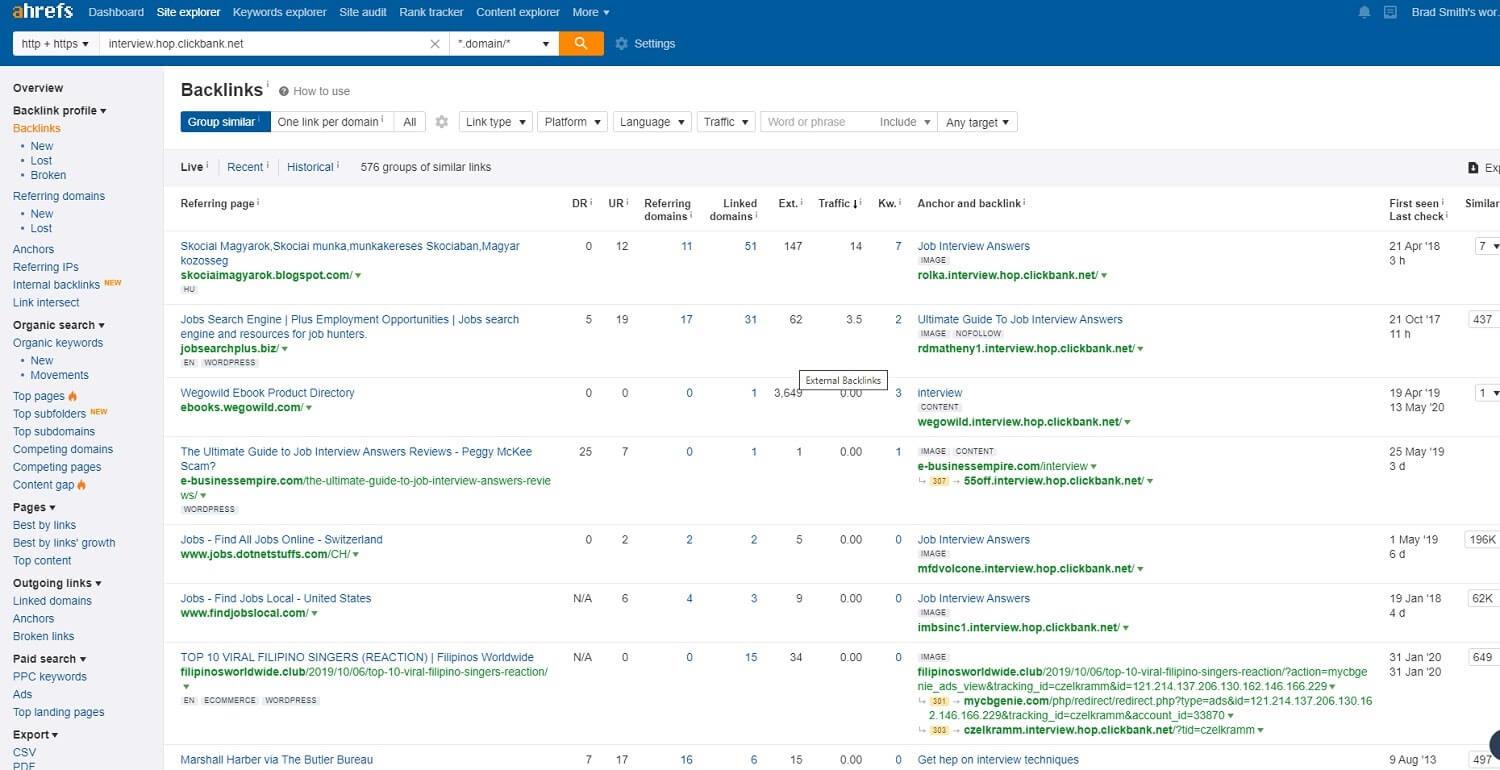Image resolution: width=1500 pixels, height=770 pixels.
Task: Switch to the Live tab
Action: [x=191, y=167]
